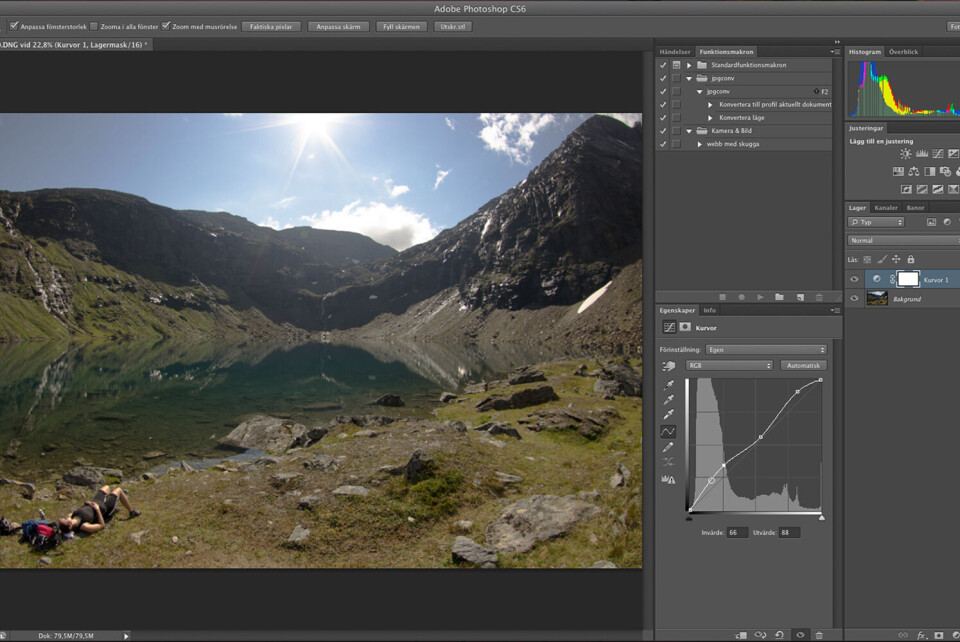
Task: Add a Levels adjustment layer
Action: point(922,154)
